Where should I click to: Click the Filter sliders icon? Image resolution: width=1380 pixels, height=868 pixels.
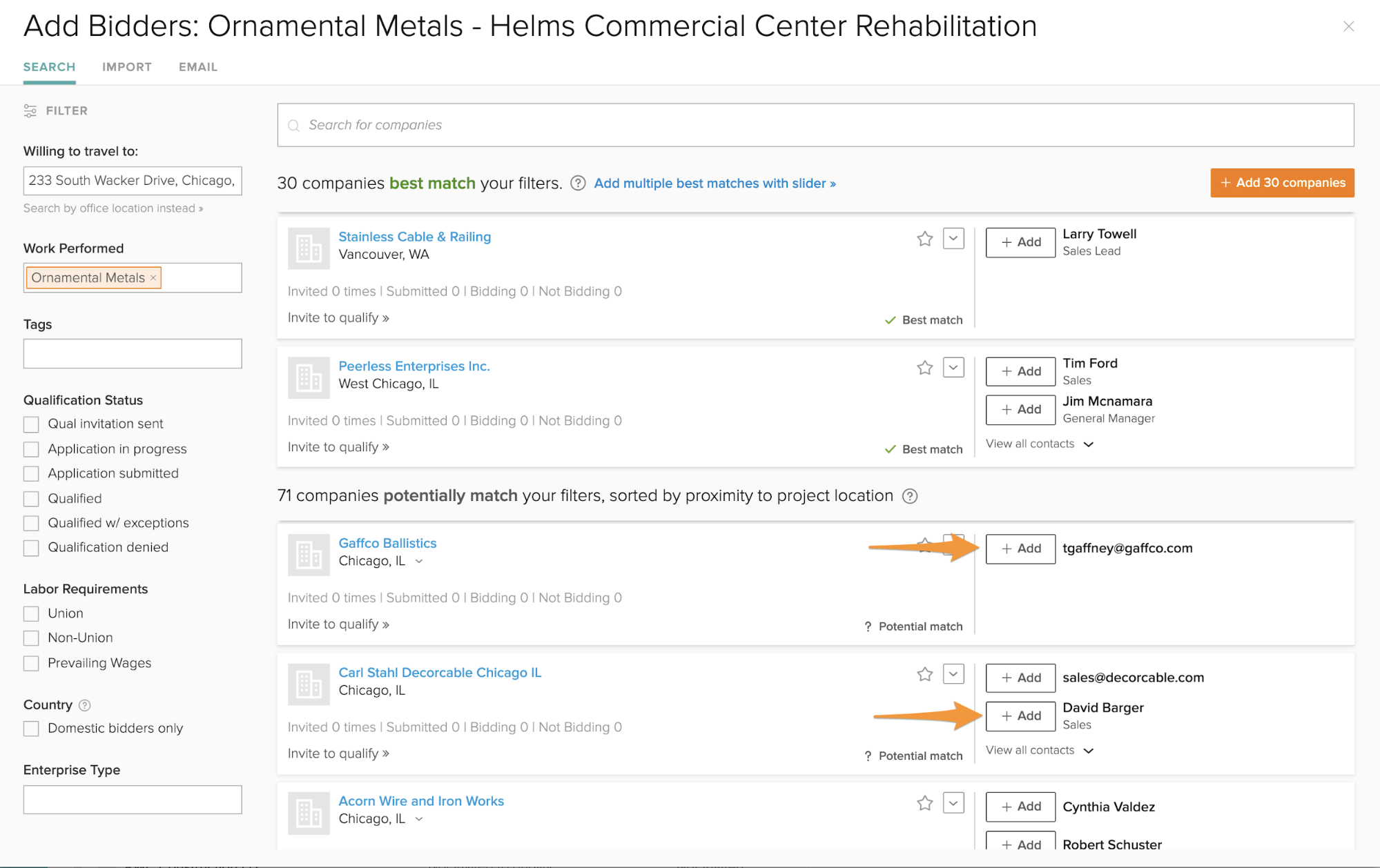pyautogui.click(x=30, y=111)
